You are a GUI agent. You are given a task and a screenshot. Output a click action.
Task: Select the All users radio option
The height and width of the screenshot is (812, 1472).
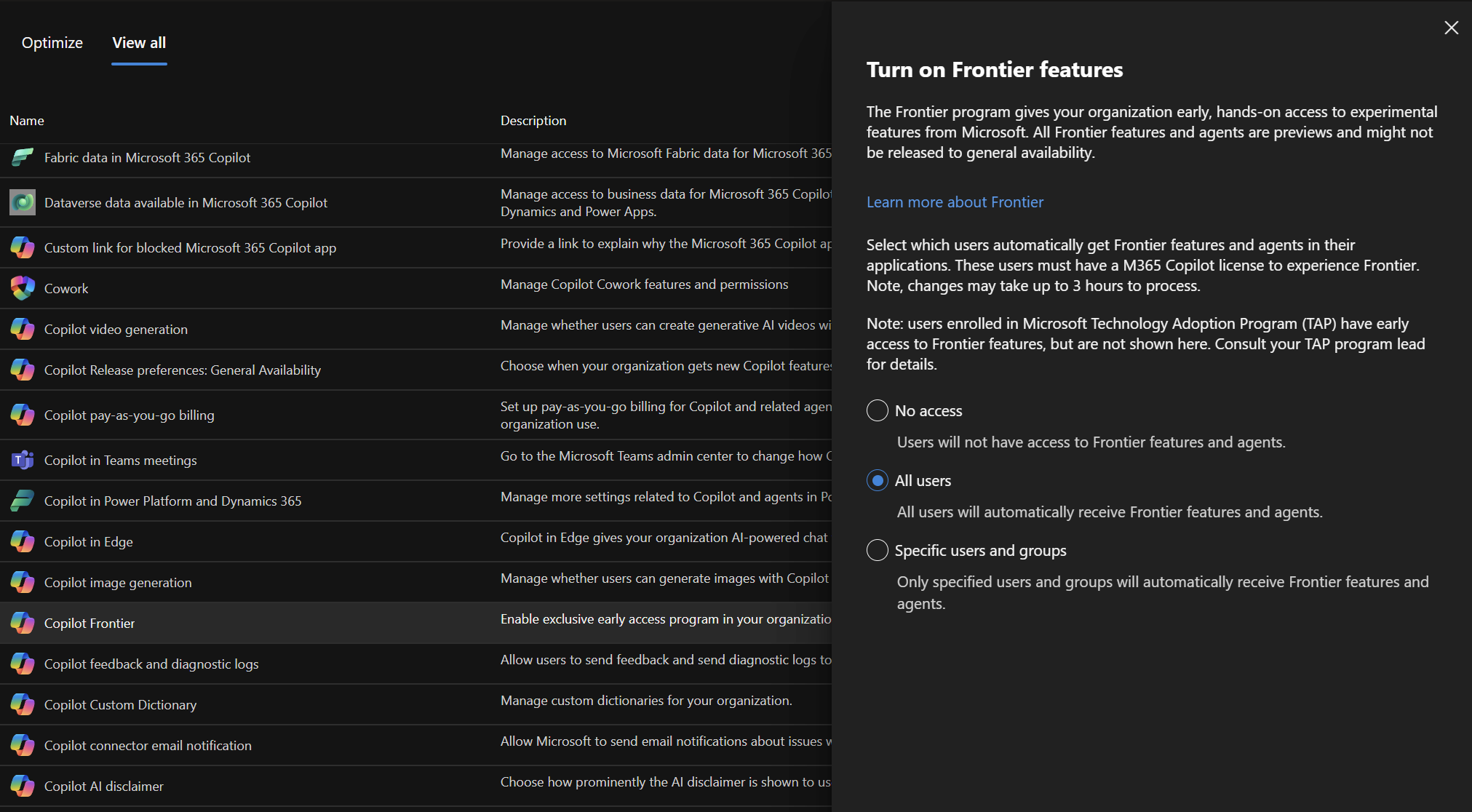coord(878,480)
